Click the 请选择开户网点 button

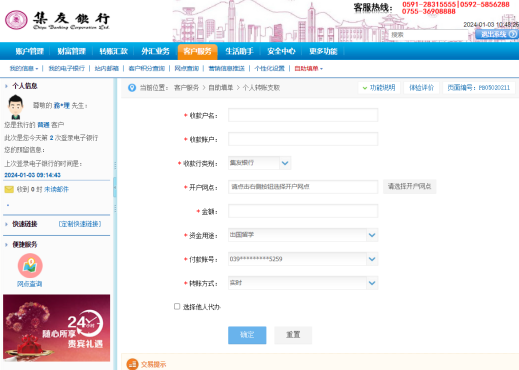(x=409, y=186)
